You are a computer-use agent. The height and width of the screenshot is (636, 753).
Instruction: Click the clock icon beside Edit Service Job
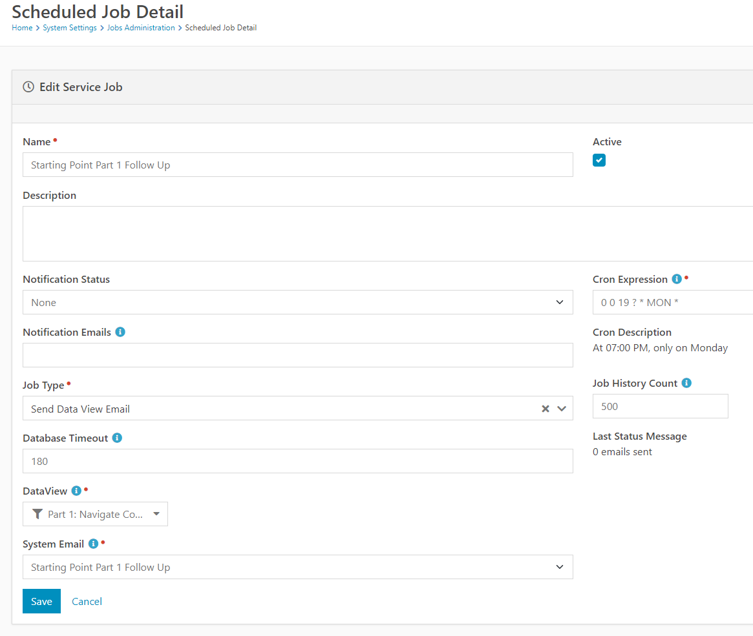[29, 87]
